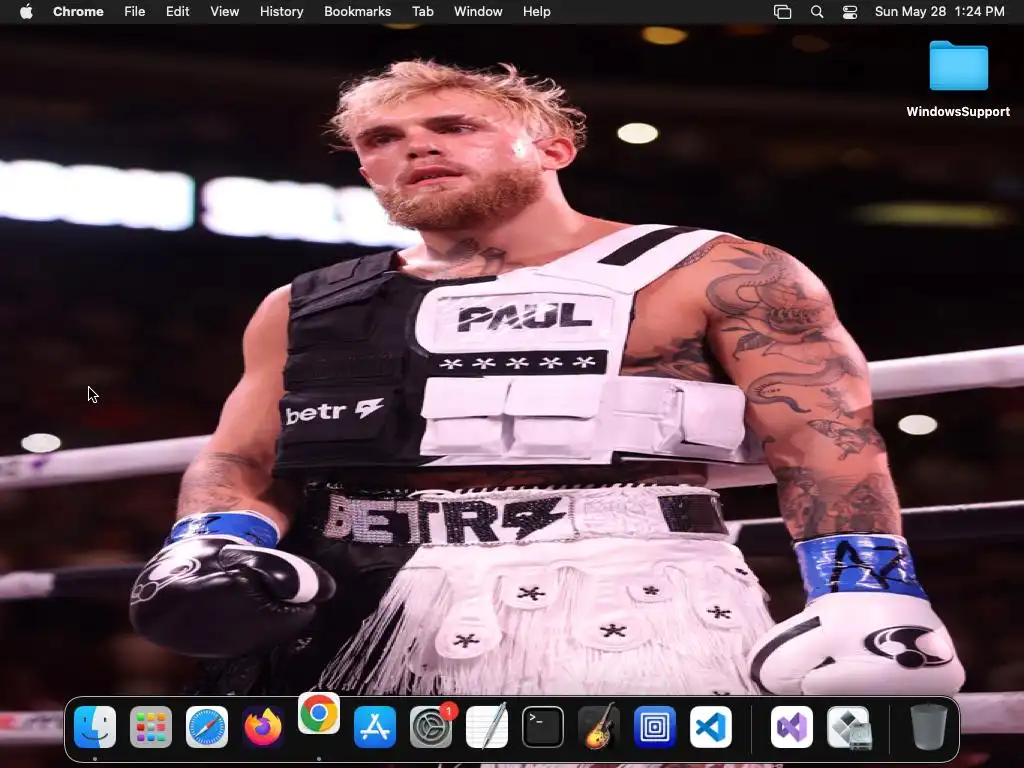Open the App Store dock icon

[375, 727]
